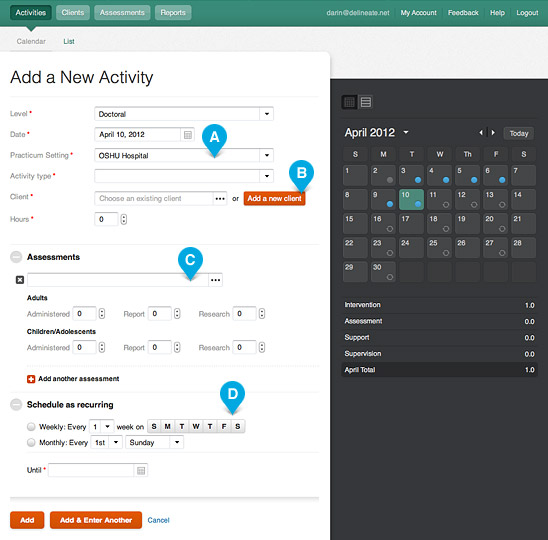Browse existing clients with ellipsis button
Screen dimensions: 548x540
click(220, 199)
